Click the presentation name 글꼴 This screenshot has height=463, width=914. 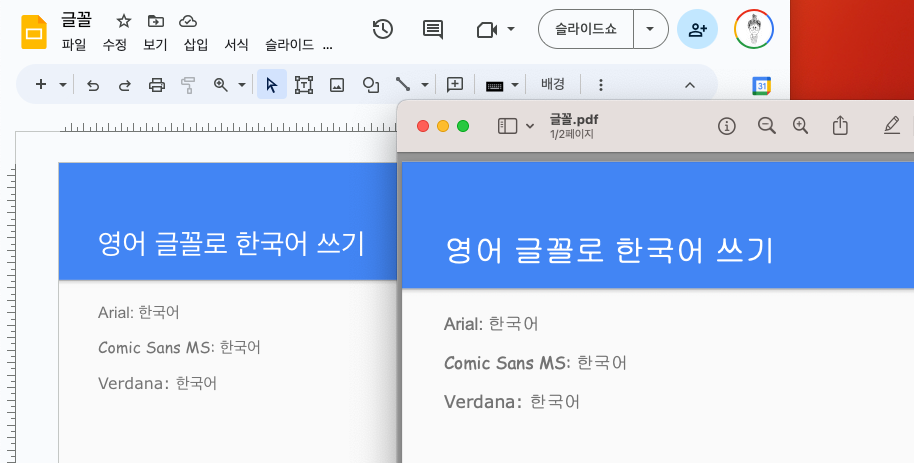(76, 20)
